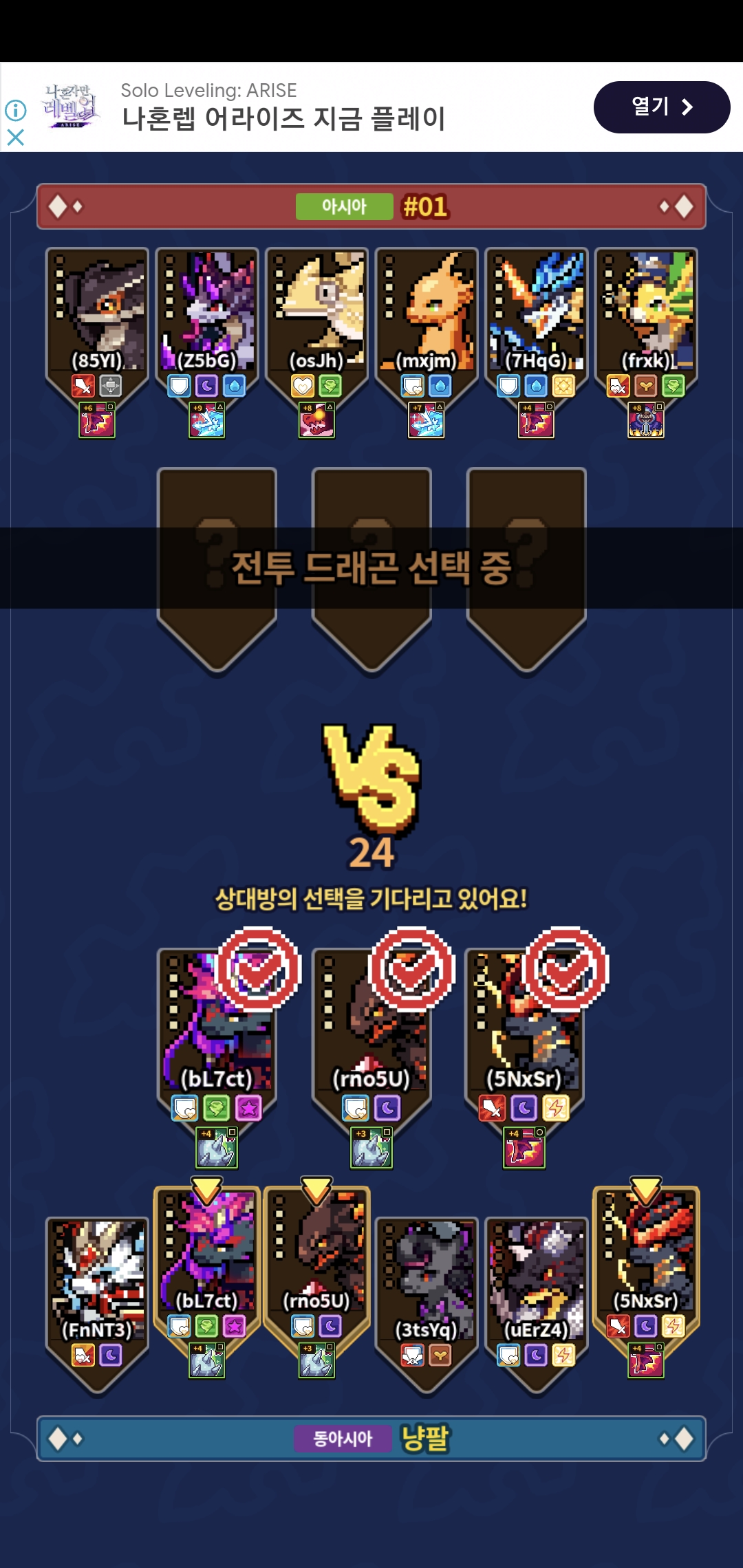Uncheck the selected (5NxSr) dragon checkmark
Screen dimensions: 743x1568
point(566,968)
